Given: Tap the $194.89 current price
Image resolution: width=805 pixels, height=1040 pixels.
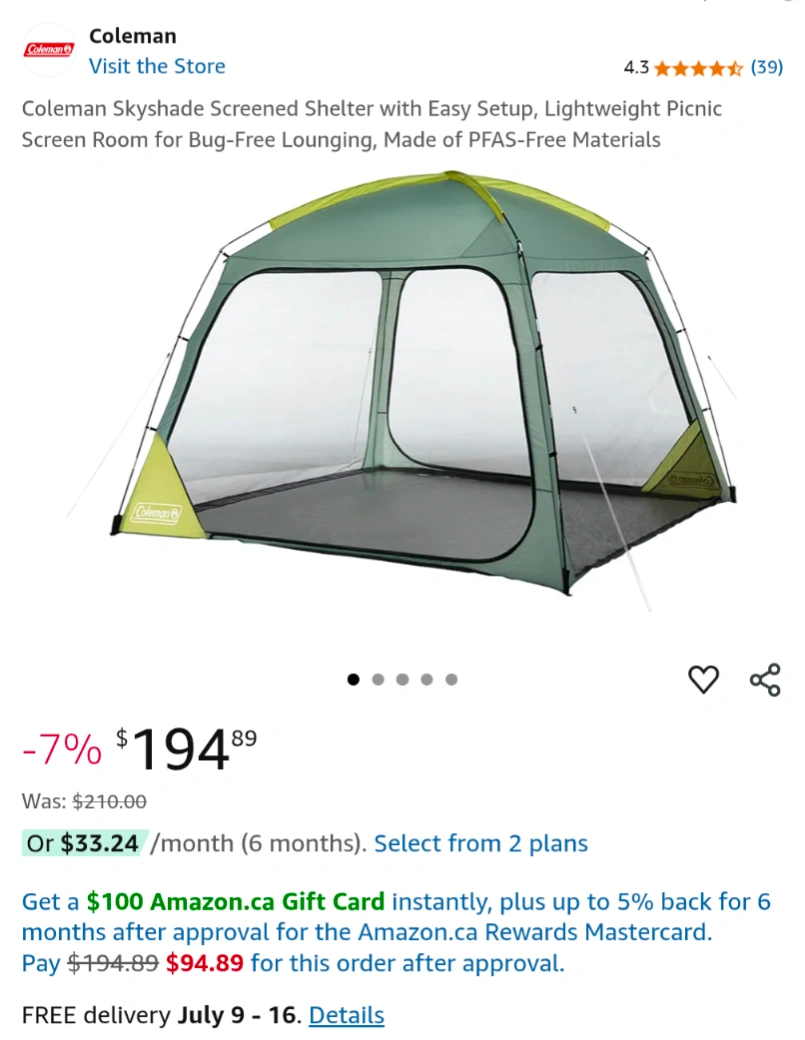Looking at the screenshot, I should (x=186, y=749).
